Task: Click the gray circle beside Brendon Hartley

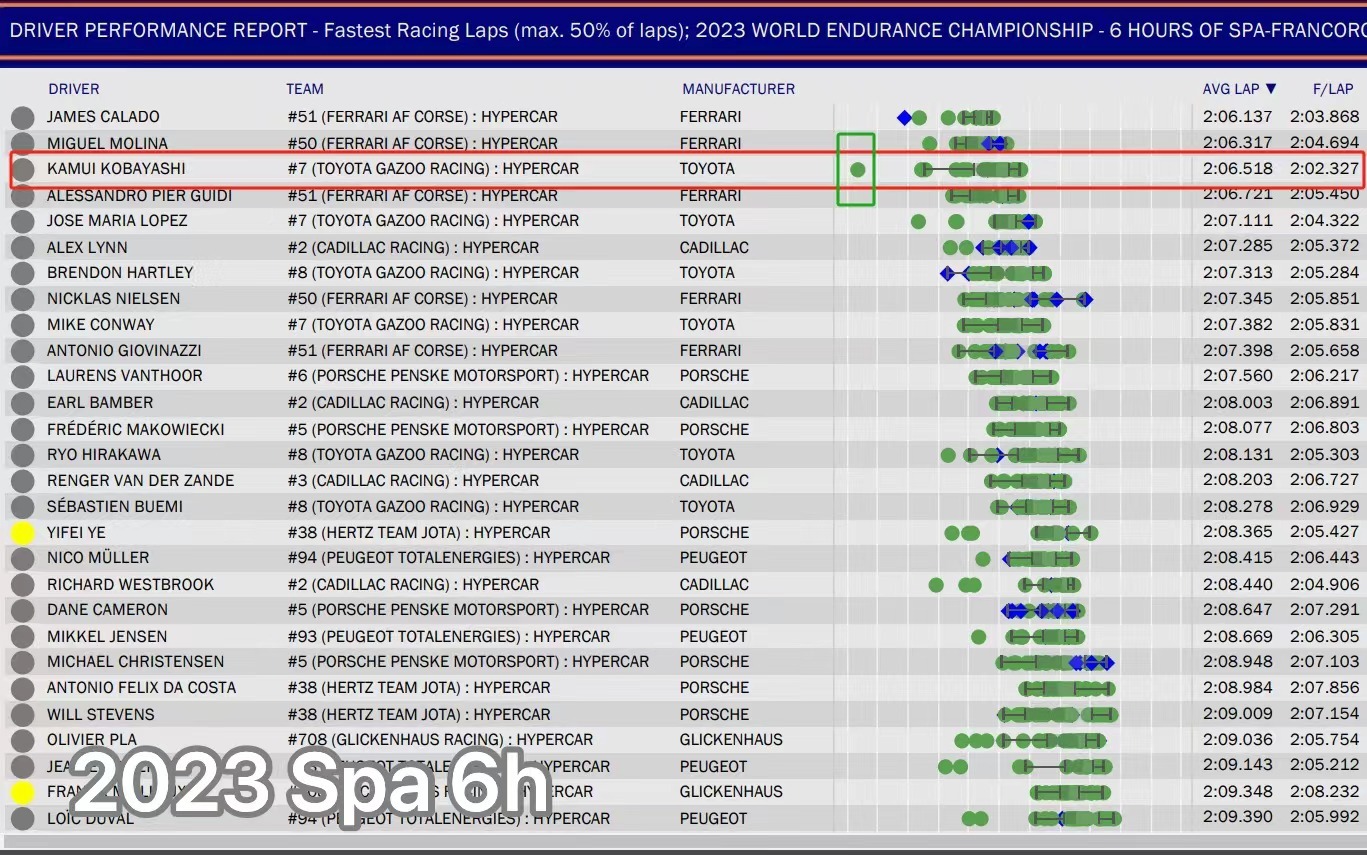Action: [22, 273]
